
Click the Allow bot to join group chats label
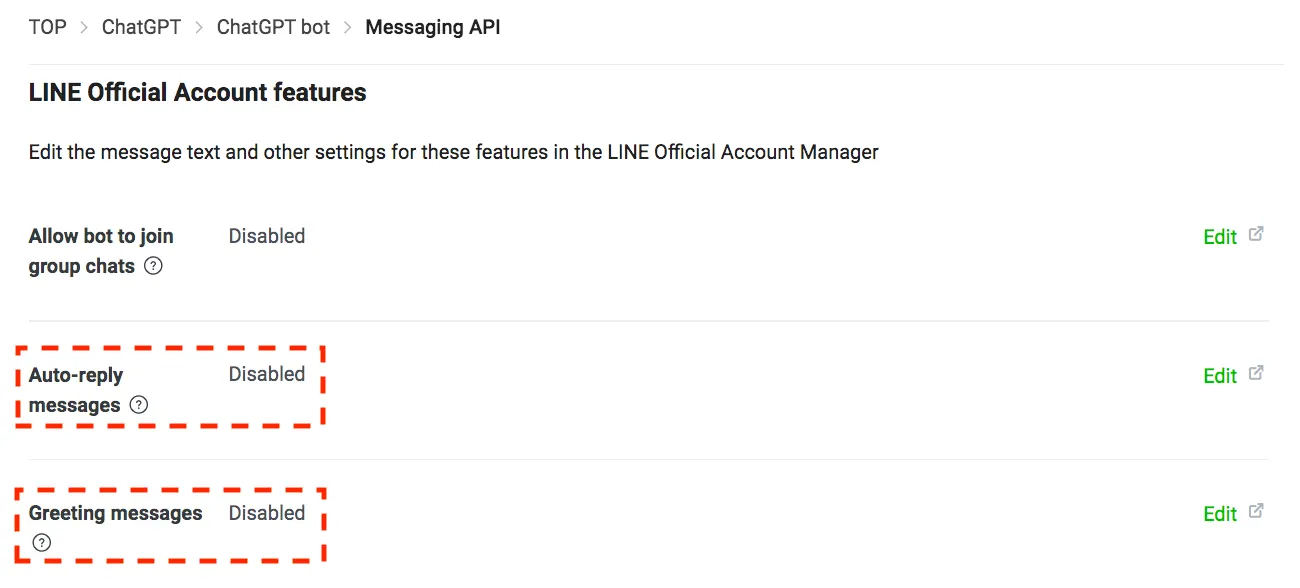[101, 251]
